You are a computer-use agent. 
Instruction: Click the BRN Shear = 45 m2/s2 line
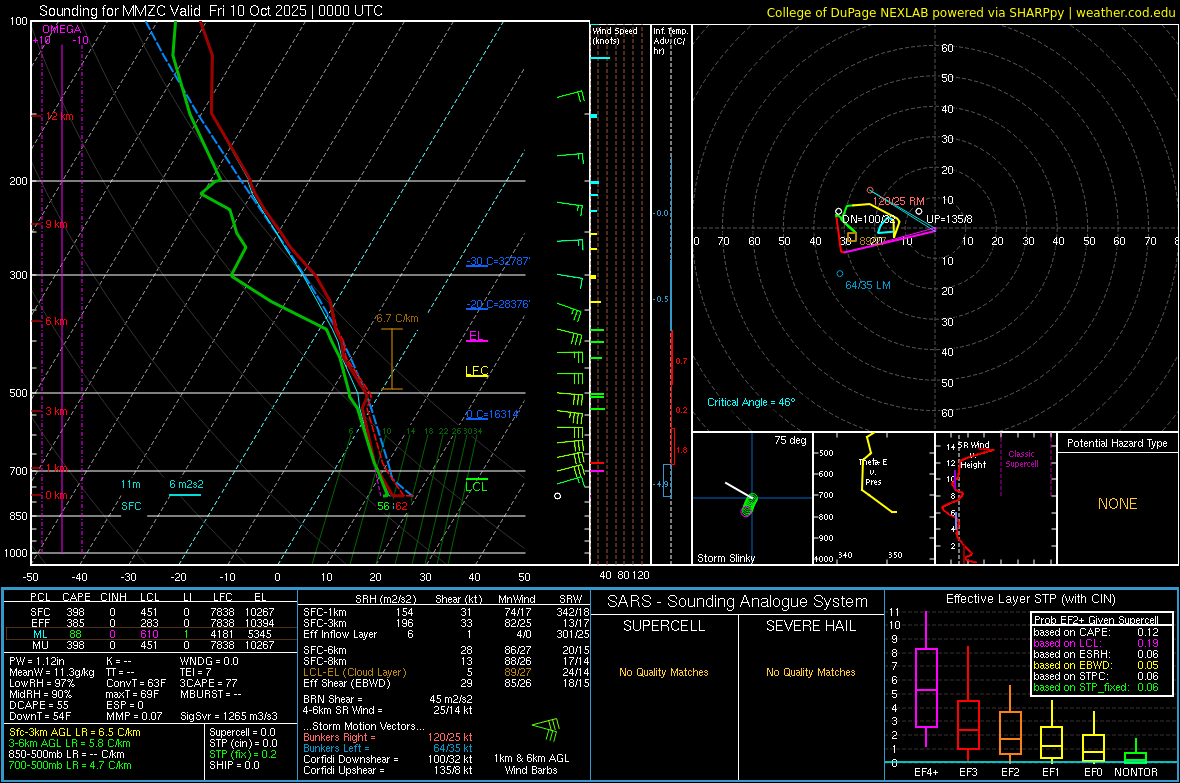[x=387, y=699]
